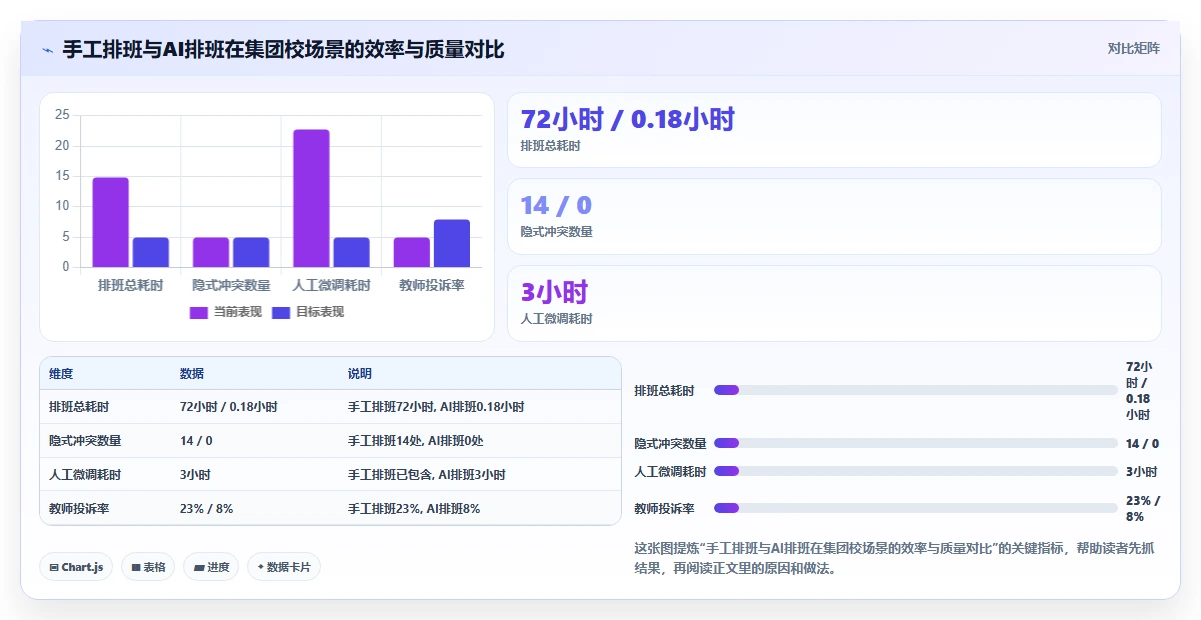Image resolution: width=1201 pixels, height=620 pixels.
Task: Click the 排班总耗时 progress bar
Action: pos(916,390)
